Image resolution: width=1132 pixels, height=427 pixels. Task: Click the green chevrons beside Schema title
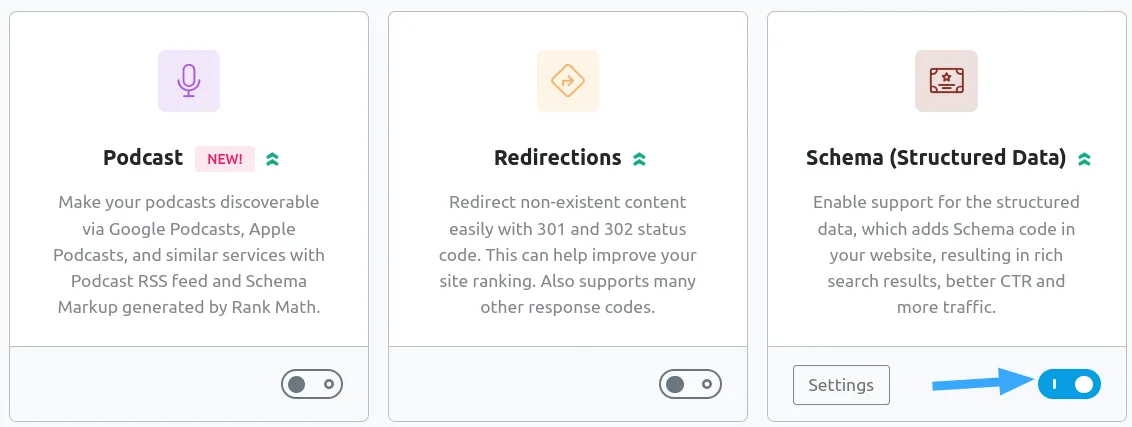coord(1084,158)
